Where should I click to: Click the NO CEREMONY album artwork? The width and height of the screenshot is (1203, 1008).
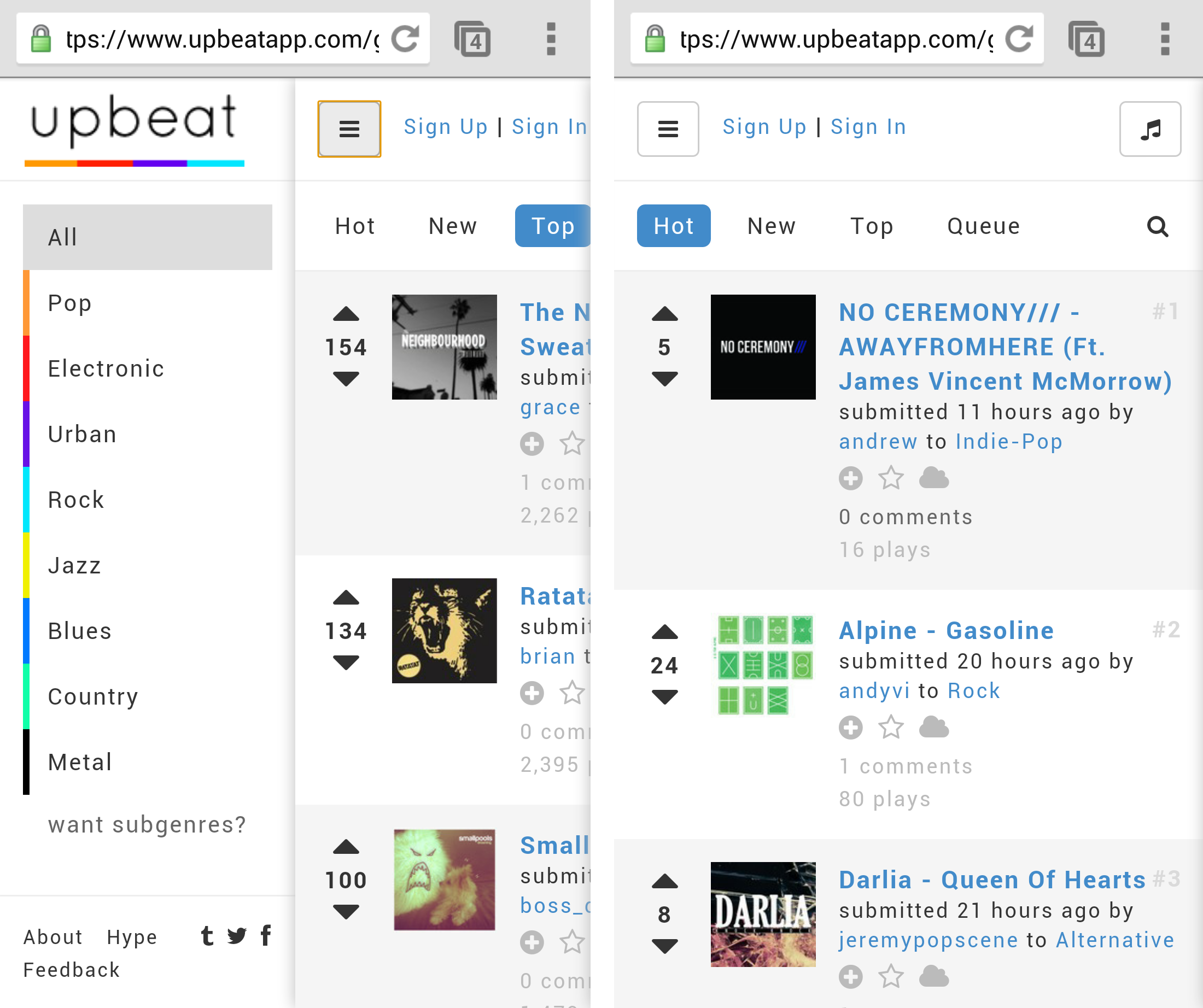(763, 347)
